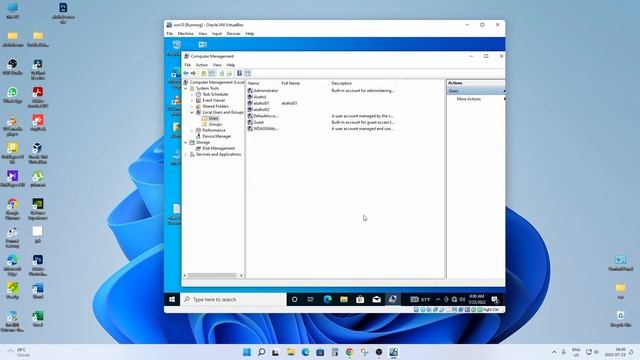The width and height of the screenshot is (640, 360).
Task: Select the Administrator user row
Action: click(x=321, y=91)
